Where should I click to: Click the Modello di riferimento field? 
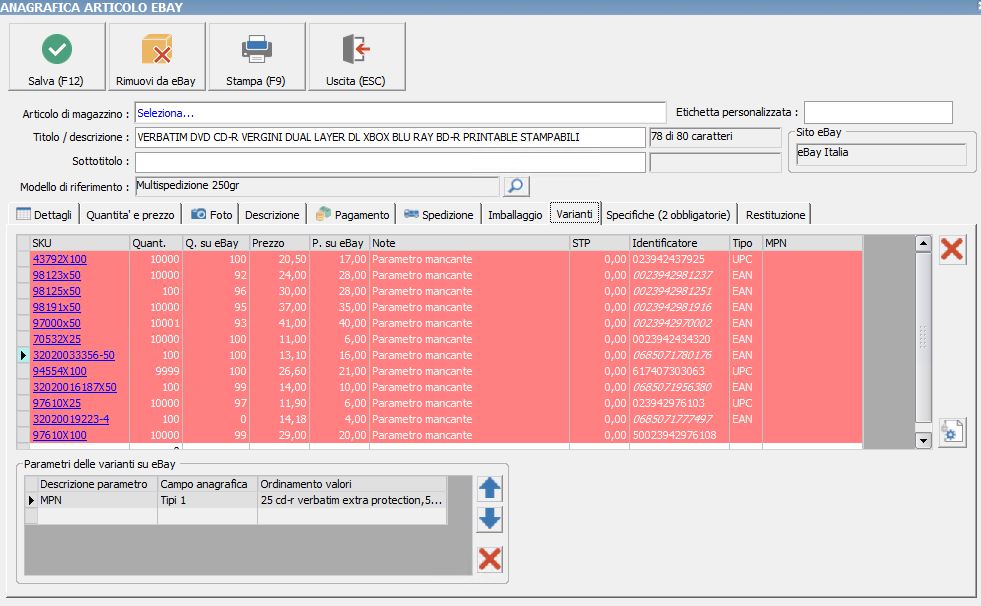tap(317, 186)
